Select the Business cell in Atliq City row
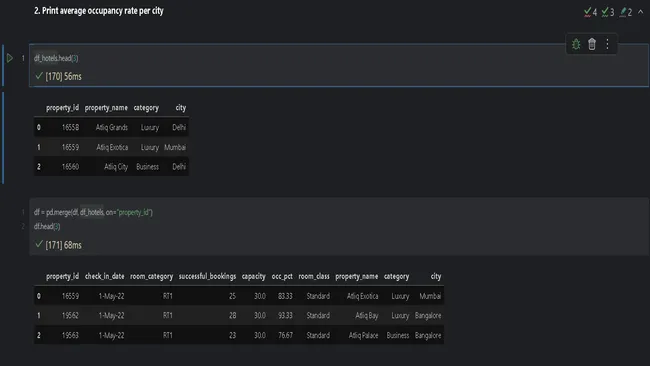Image resolution: width=650 pixels, height=366 pixels. coord(148,167)
